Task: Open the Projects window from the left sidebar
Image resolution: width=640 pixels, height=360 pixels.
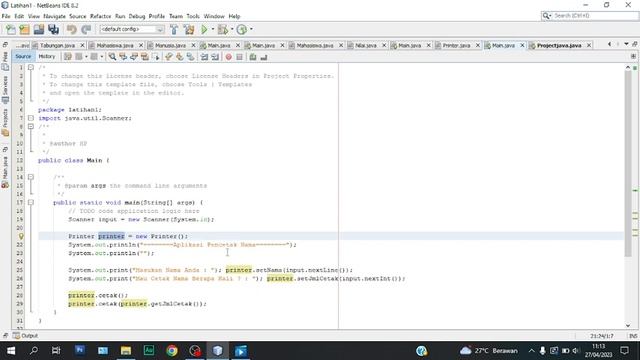Action: pos(5,122)
